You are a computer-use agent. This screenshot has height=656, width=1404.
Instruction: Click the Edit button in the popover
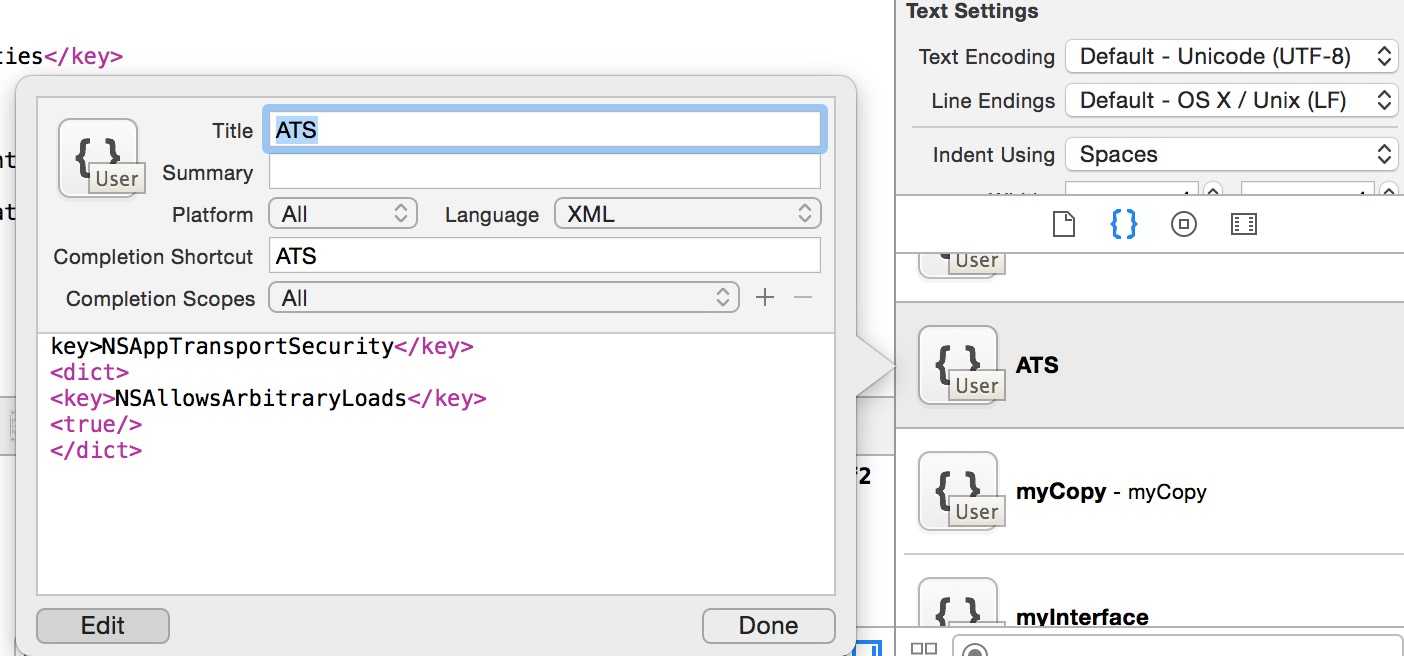(x=103, y=626)
